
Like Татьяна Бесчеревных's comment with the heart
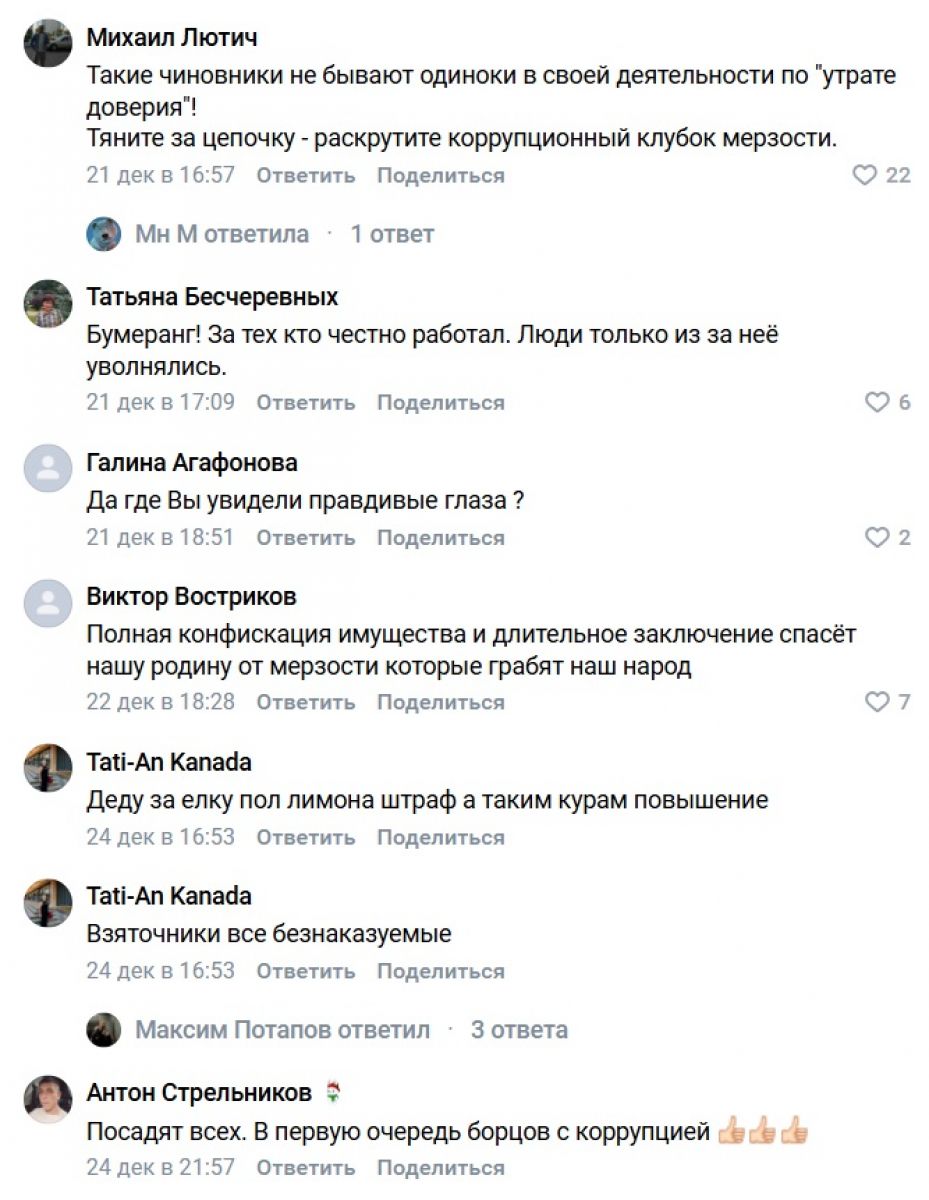(876, 403)
